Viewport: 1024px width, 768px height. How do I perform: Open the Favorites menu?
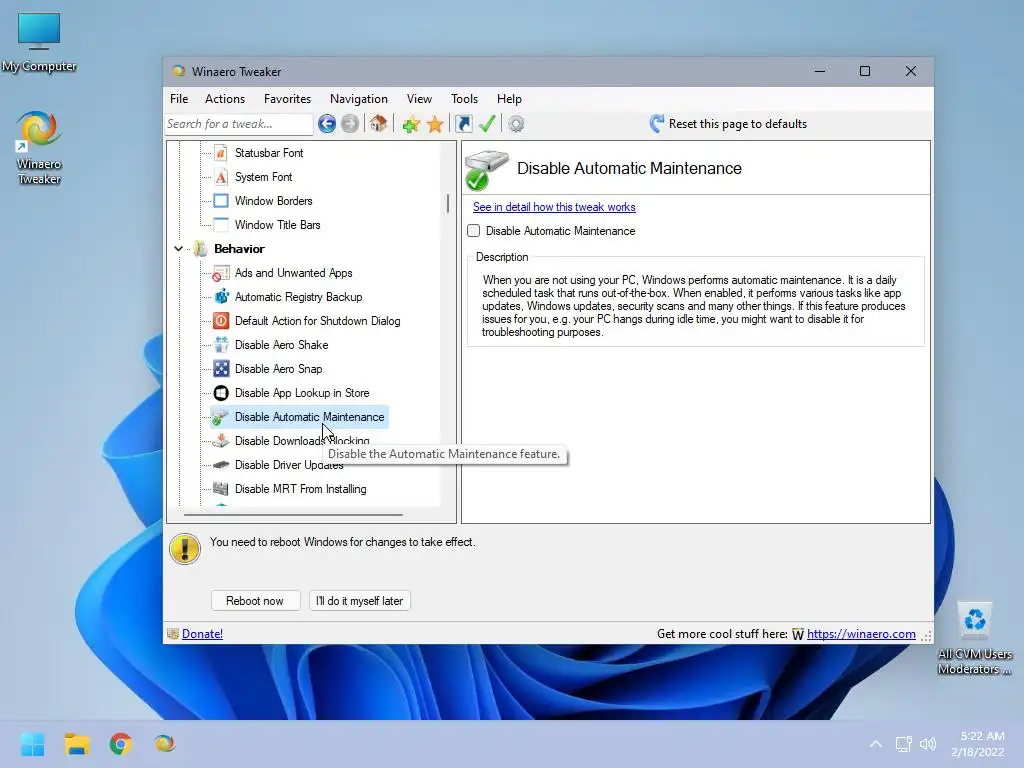(287, 99)
